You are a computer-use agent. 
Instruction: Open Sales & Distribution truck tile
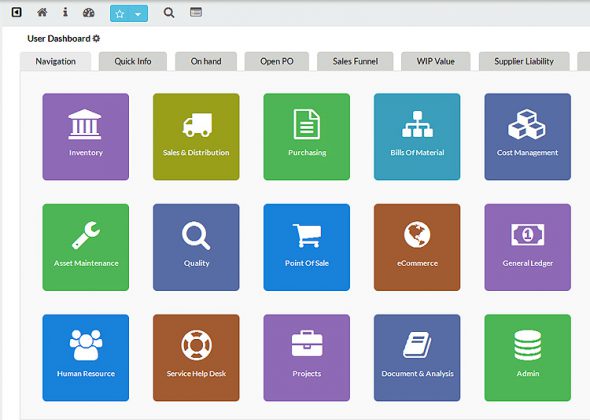(x=196, y=137)
